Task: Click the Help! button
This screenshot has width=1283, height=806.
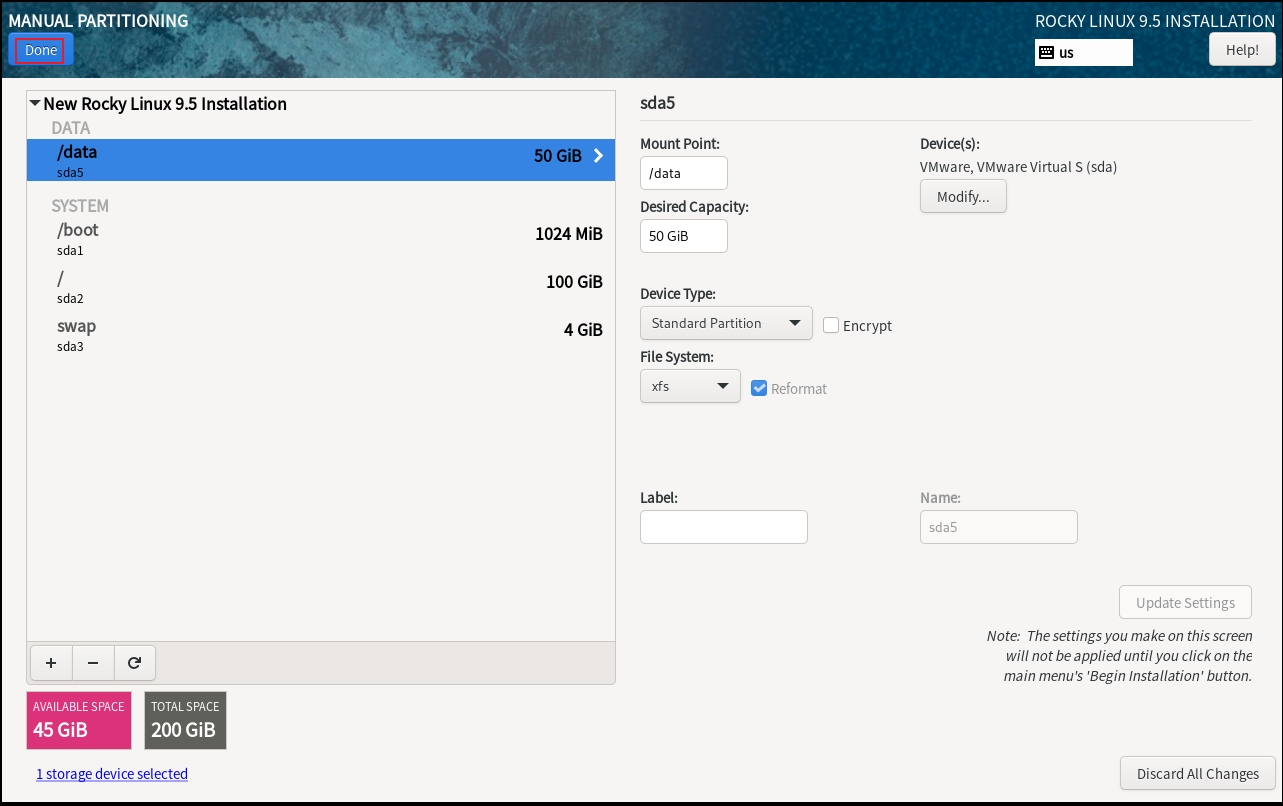Action: pos(1242,49)
